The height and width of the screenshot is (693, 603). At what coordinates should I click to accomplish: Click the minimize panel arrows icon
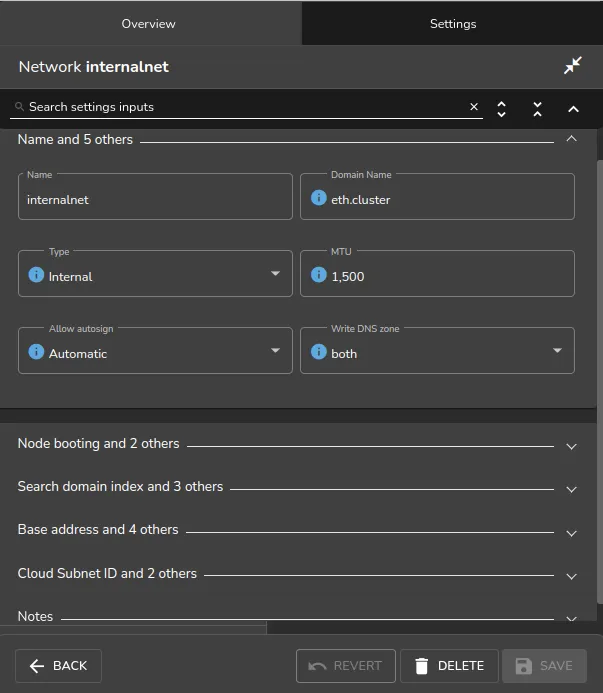(x=572, y=66)
